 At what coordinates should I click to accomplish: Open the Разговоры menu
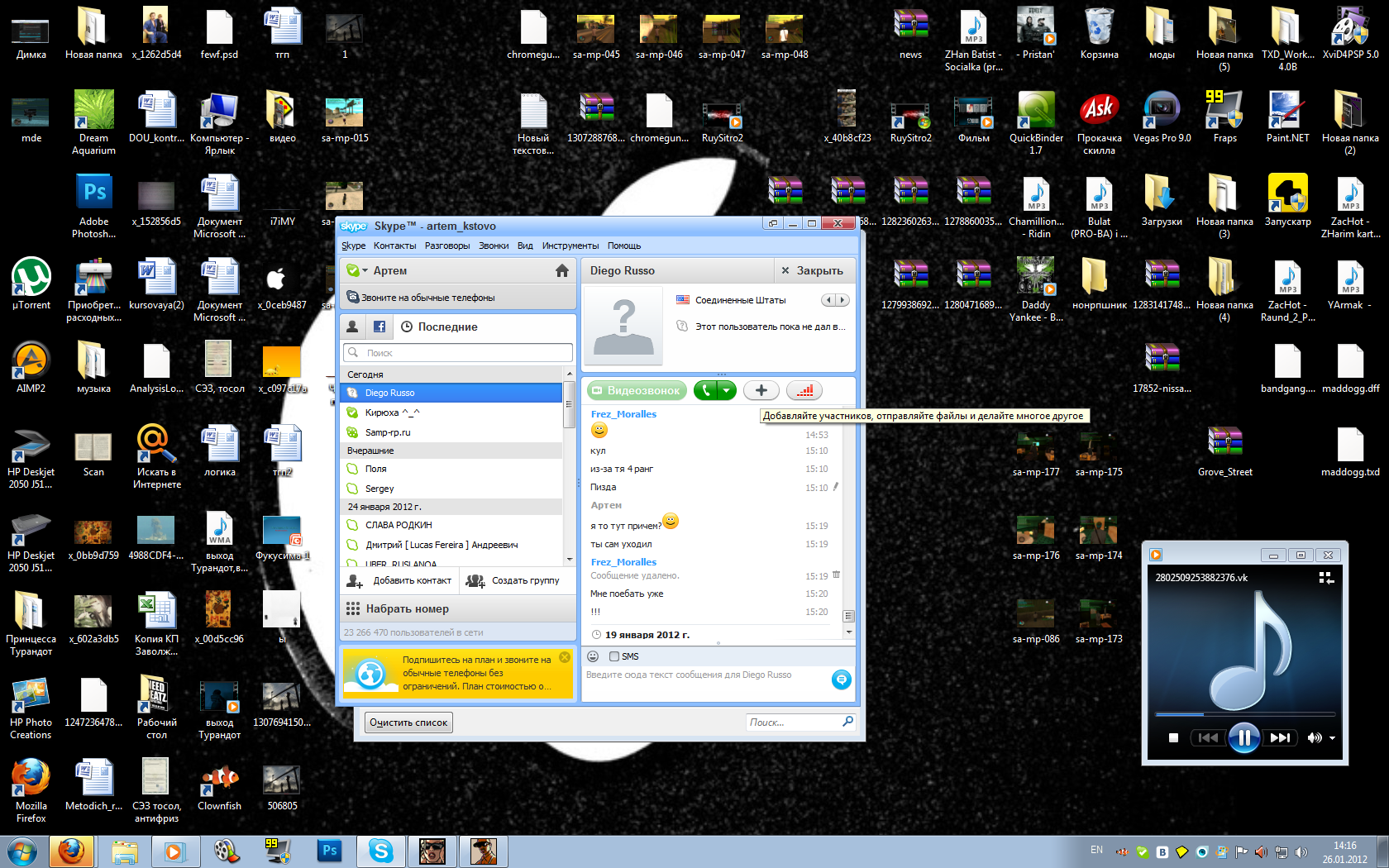point(447,246)
